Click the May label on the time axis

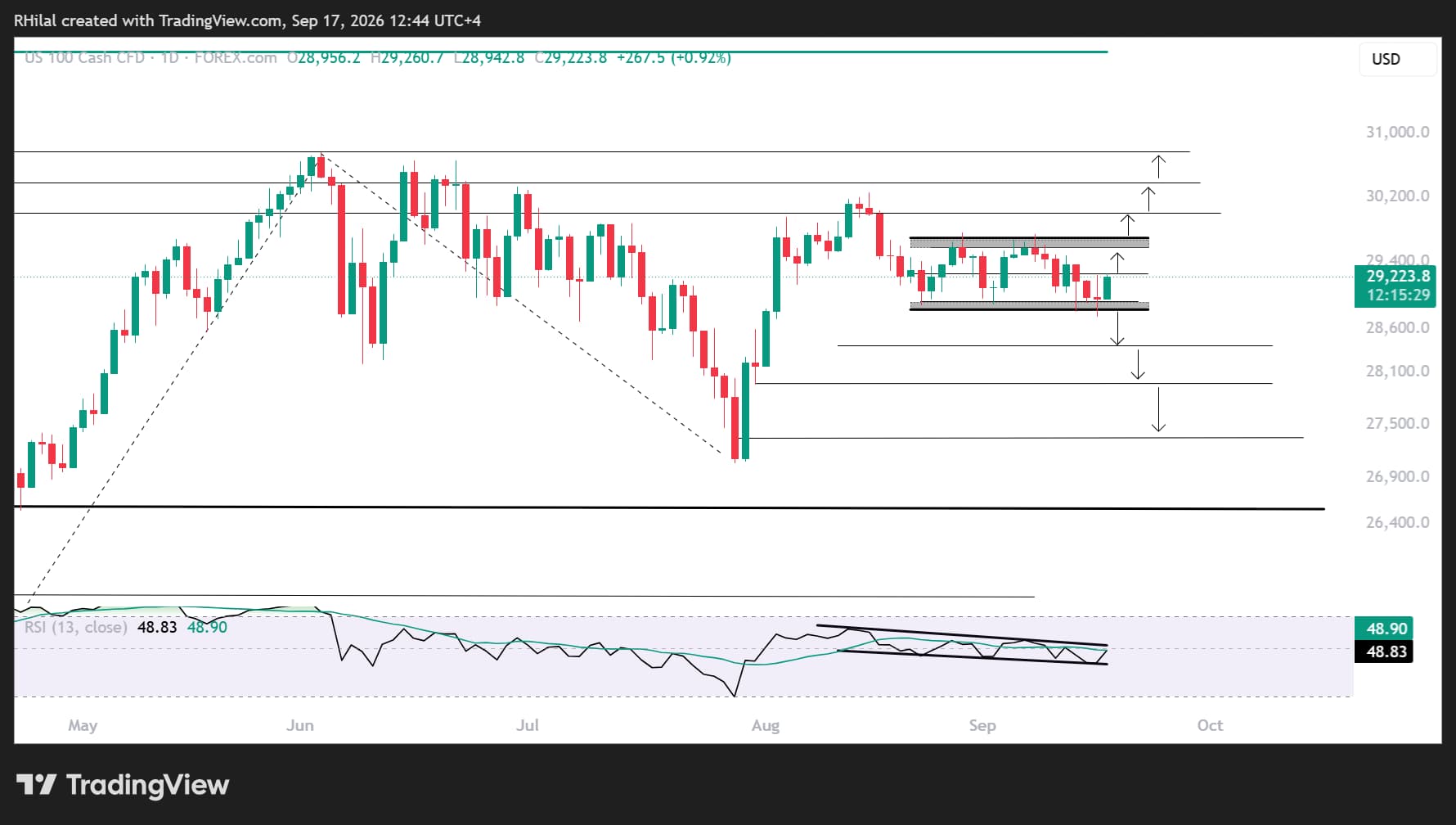(x=83, y=725)
